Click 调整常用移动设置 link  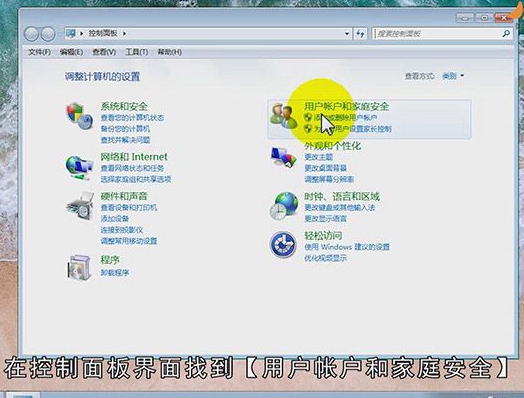click(129, 241)
